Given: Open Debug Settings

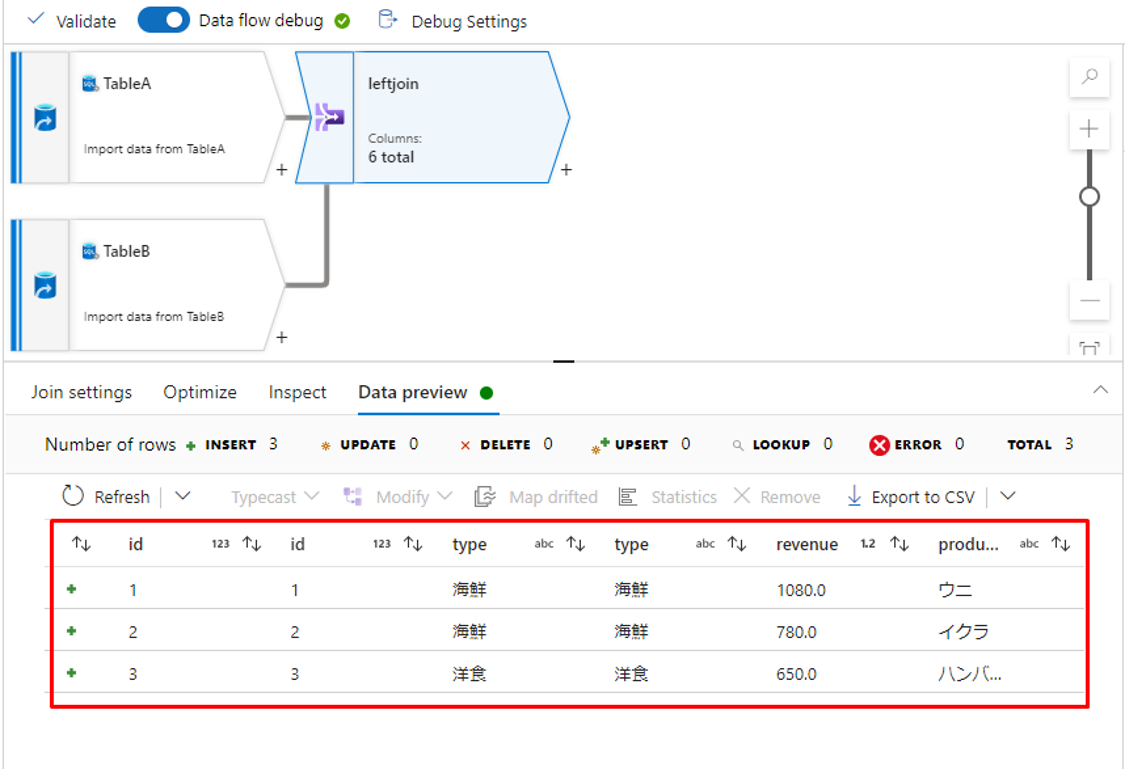Looking at the screenshot, I should point(454,21).
